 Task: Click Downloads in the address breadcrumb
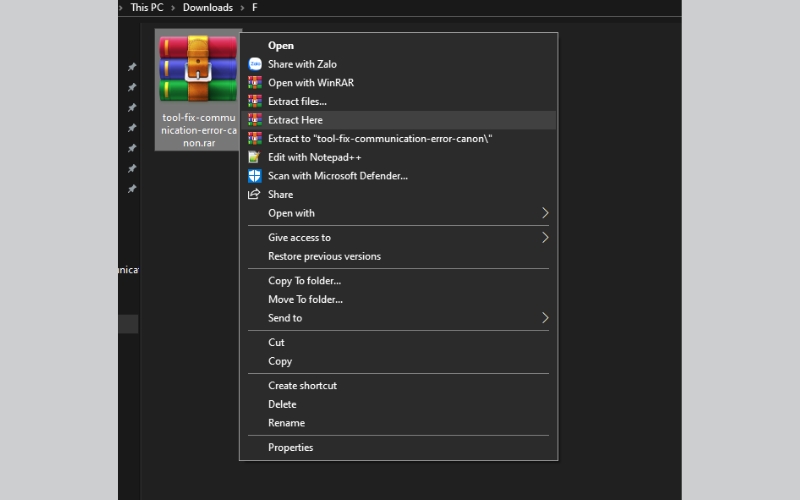coord(208,8)
